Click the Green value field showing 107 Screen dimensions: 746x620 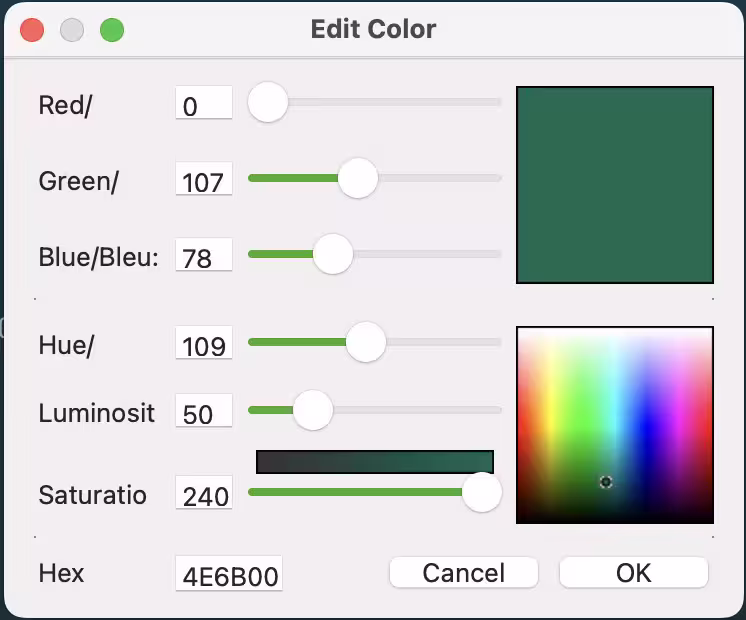204,179
